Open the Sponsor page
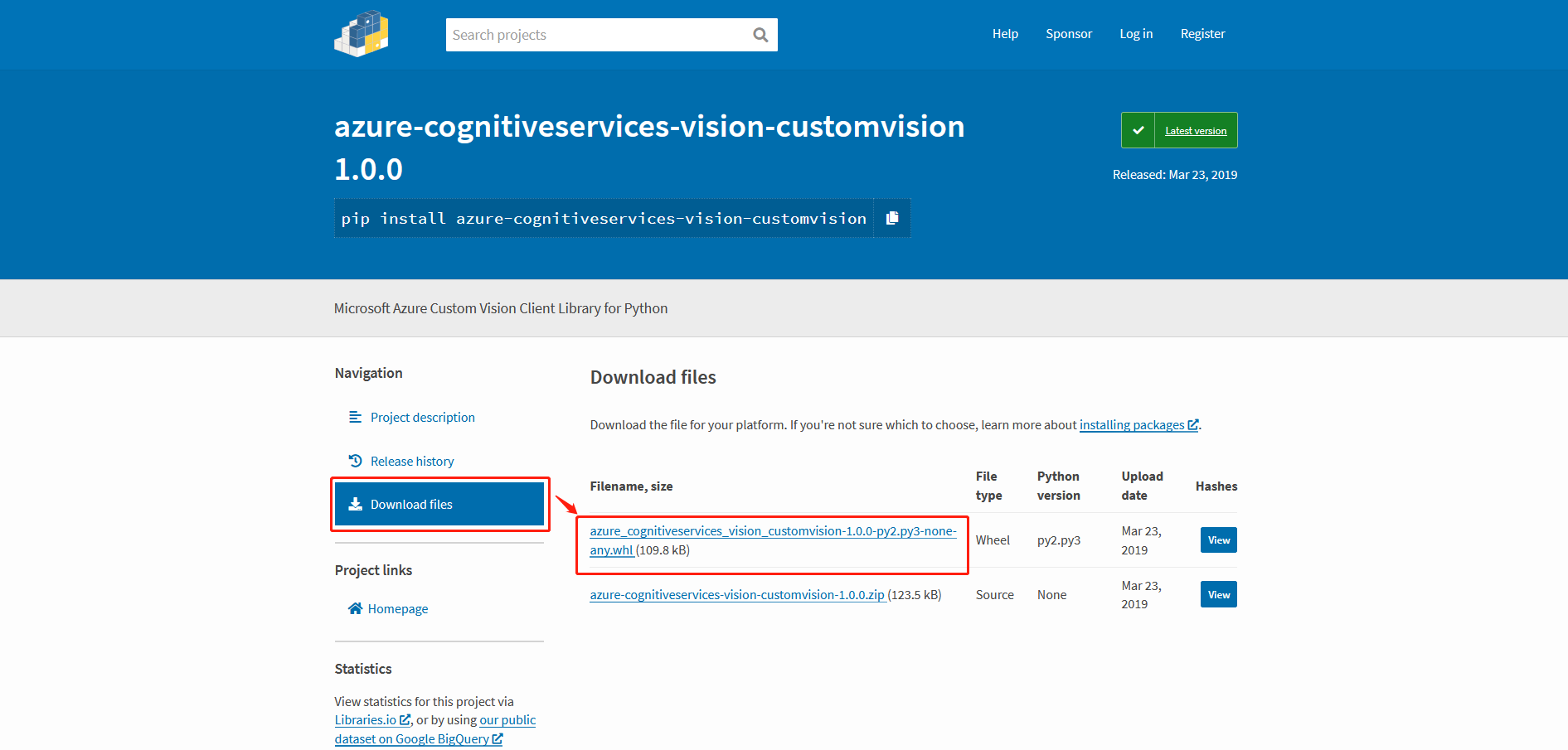The height and width of the screenshot is (750, 1568). [x=1068, y=34]
